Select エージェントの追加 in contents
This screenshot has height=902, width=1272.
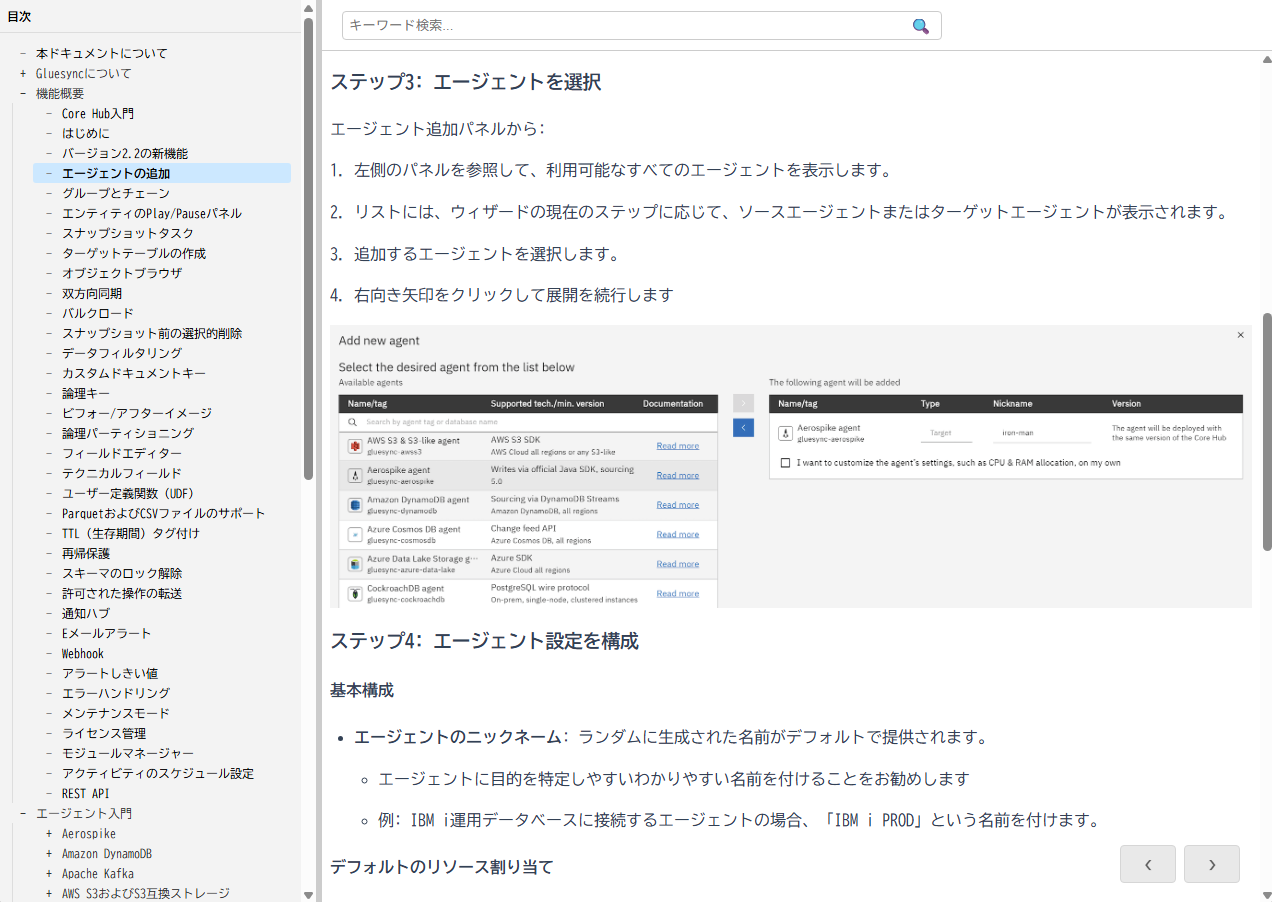tap(116, 174)
